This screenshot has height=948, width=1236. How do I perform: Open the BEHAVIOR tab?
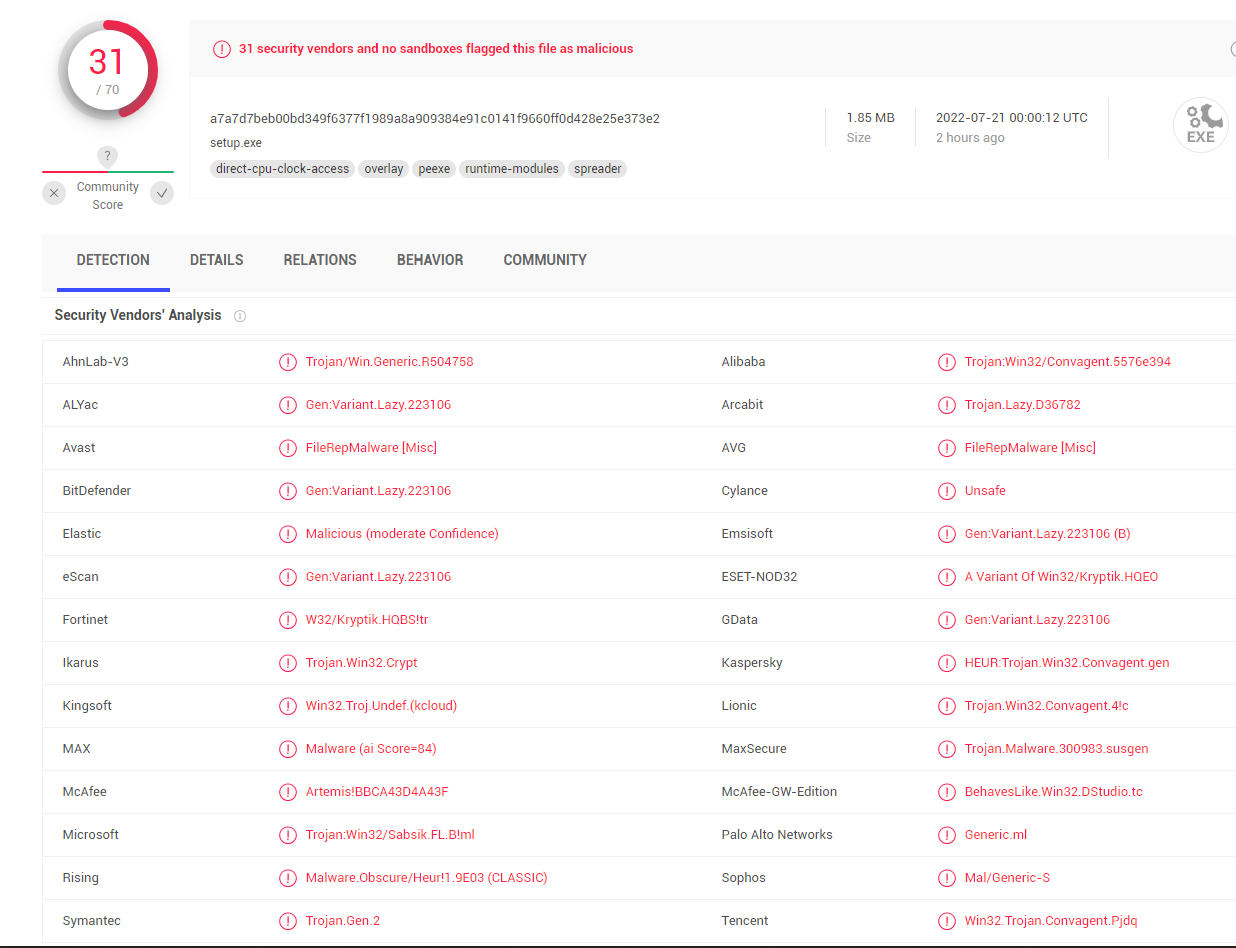pos(430,260)
